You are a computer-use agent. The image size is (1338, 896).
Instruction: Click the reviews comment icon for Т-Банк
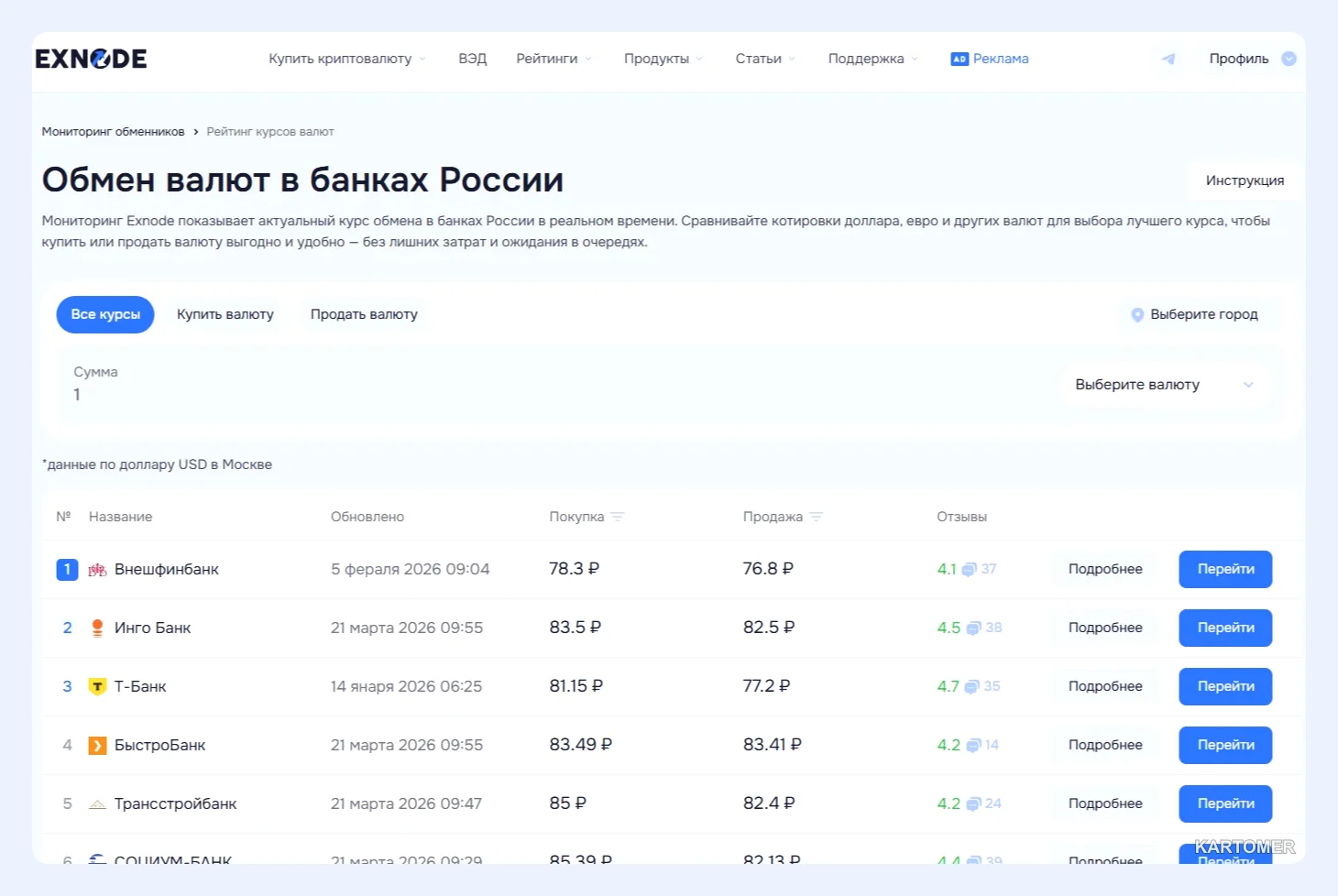971,687
